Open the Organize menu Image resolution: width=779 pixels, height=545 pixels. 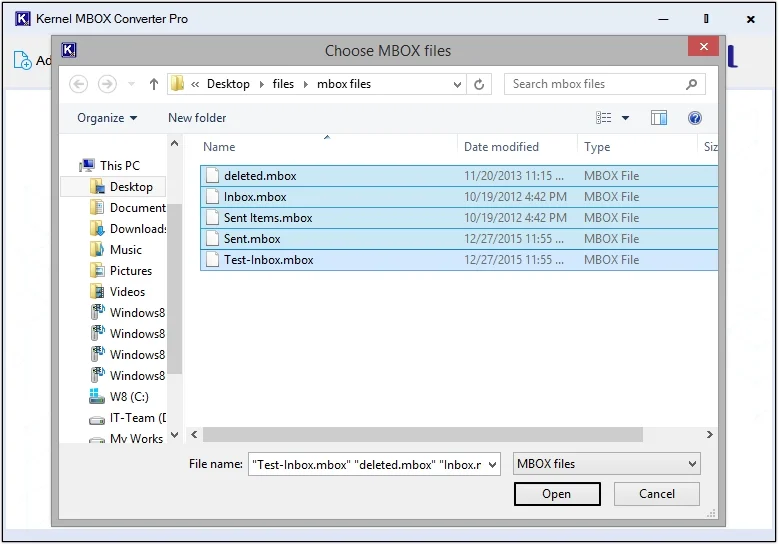pos(107,118)
